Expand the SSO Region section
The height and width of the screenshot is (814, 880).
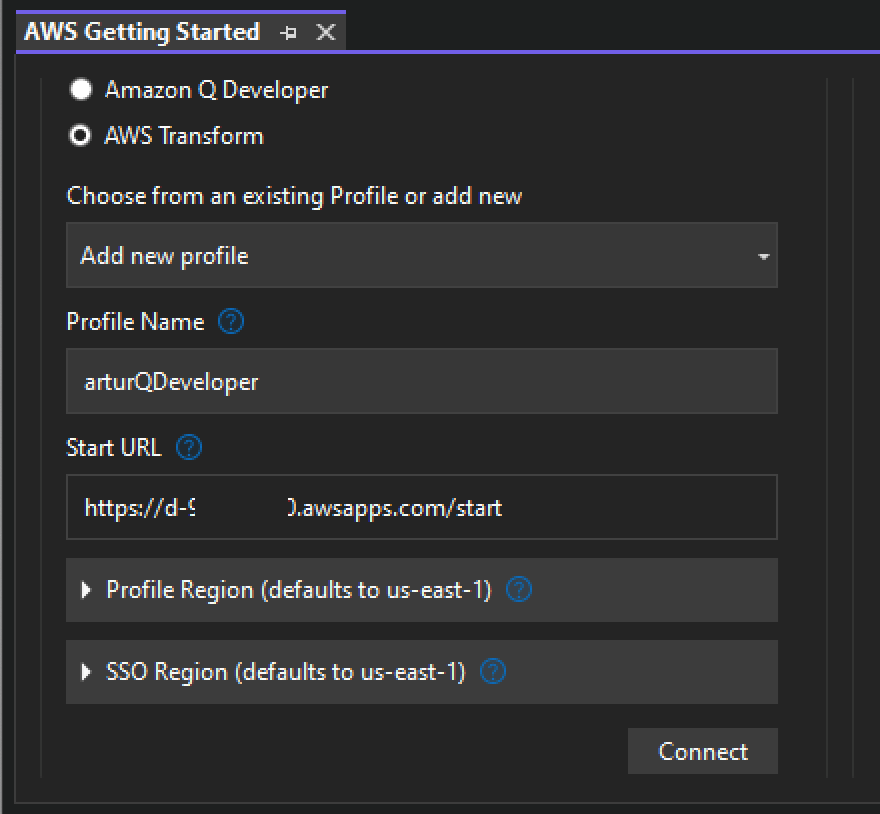tap(85, 671)
